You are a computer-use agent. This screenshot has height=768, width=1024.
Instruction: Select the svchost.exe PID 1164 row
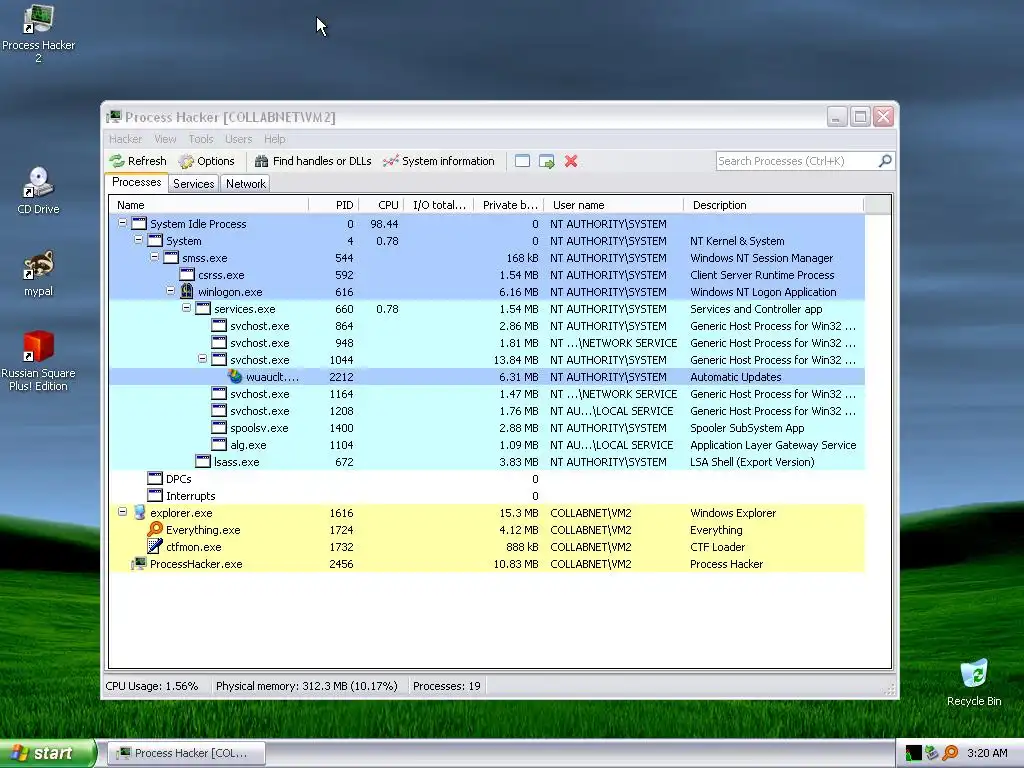tap(487, 393)
